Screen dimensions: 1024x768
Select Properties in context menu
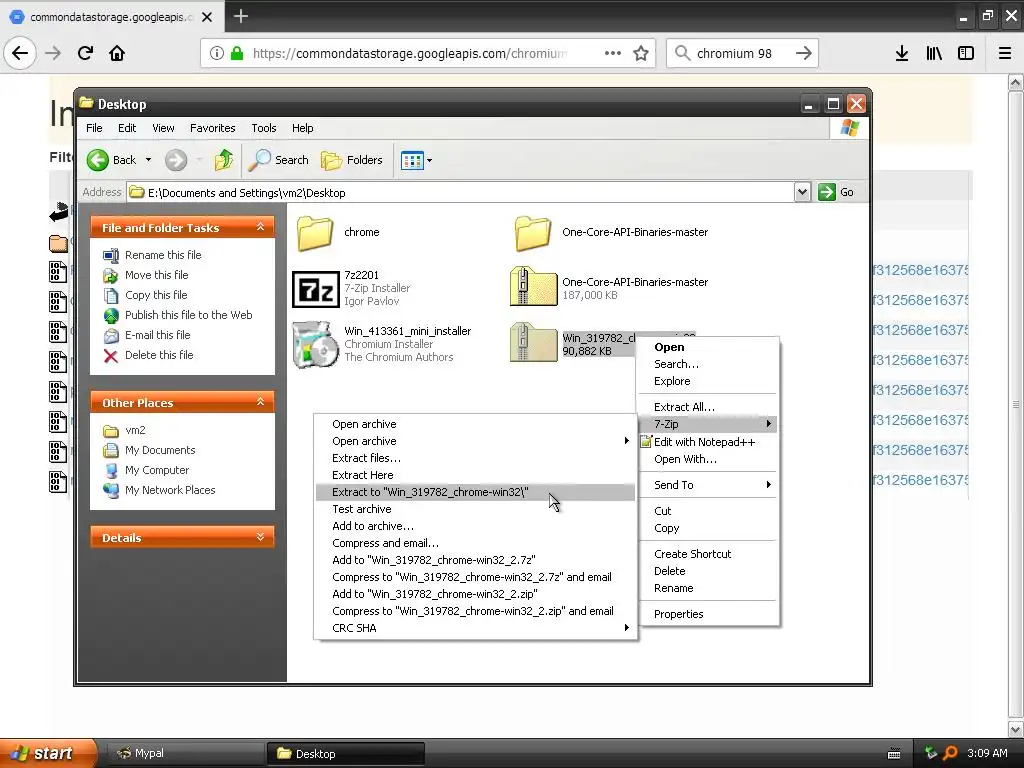(709, 614)
